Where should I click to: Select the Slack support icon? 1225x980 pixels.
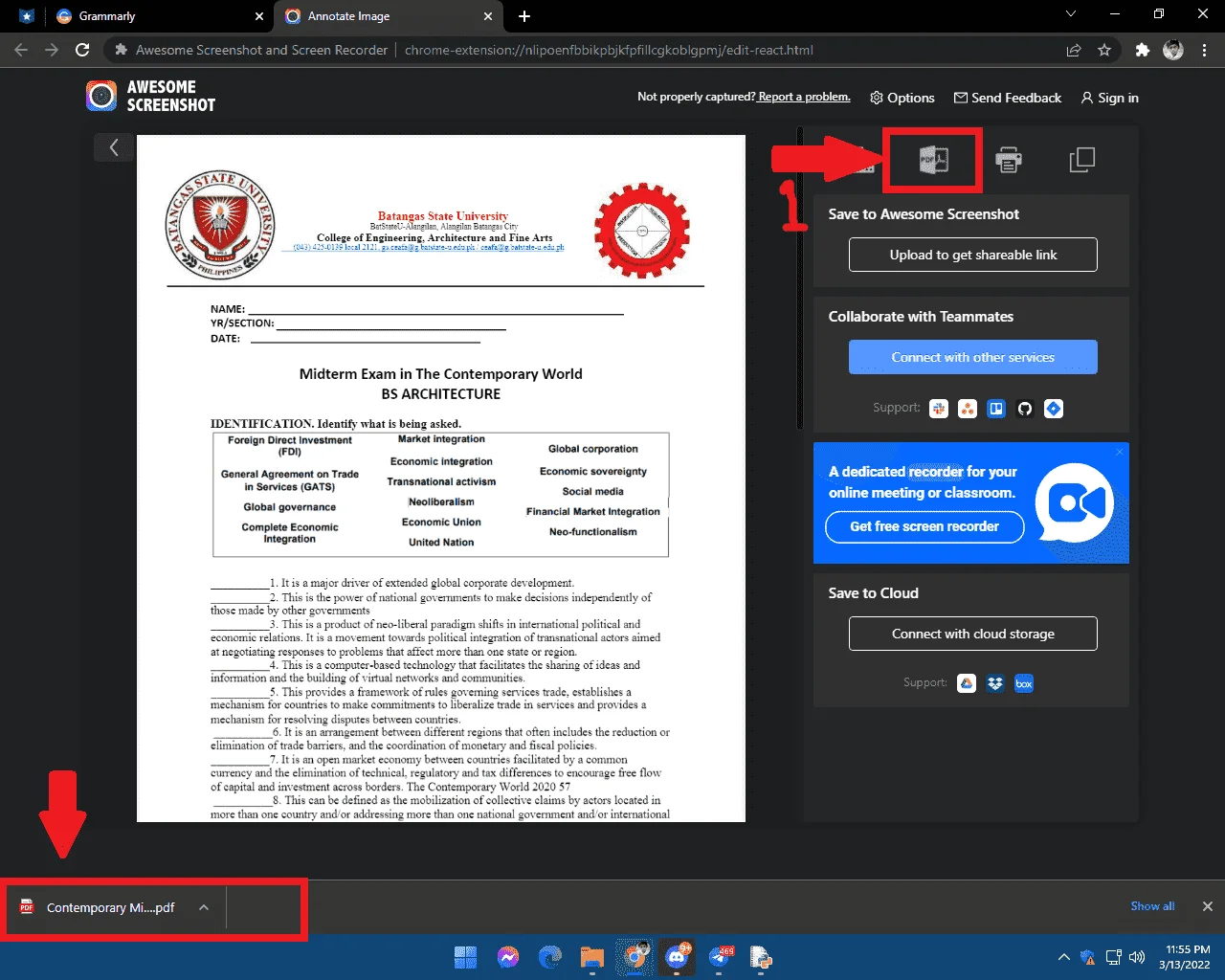click(x=939, y=409)
